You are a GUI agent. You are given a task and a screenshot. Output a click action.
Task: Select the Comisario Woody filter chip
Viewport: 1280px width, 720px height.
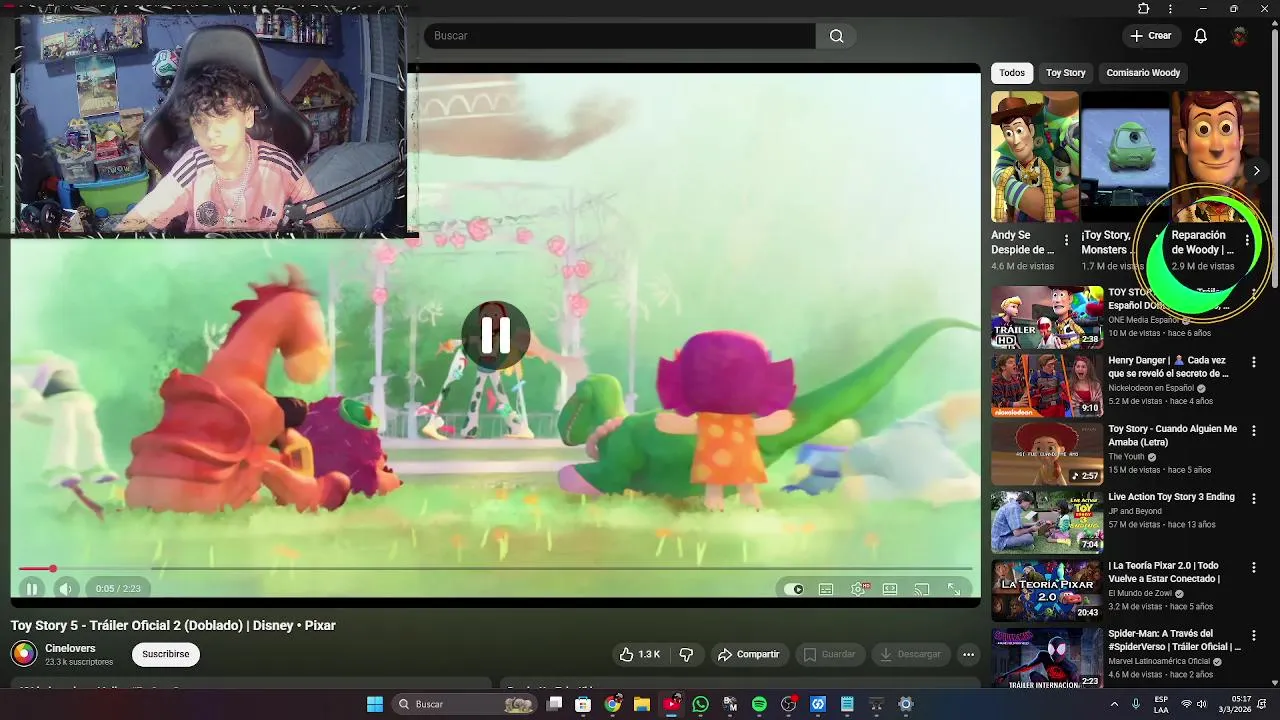coord(1143,73)
